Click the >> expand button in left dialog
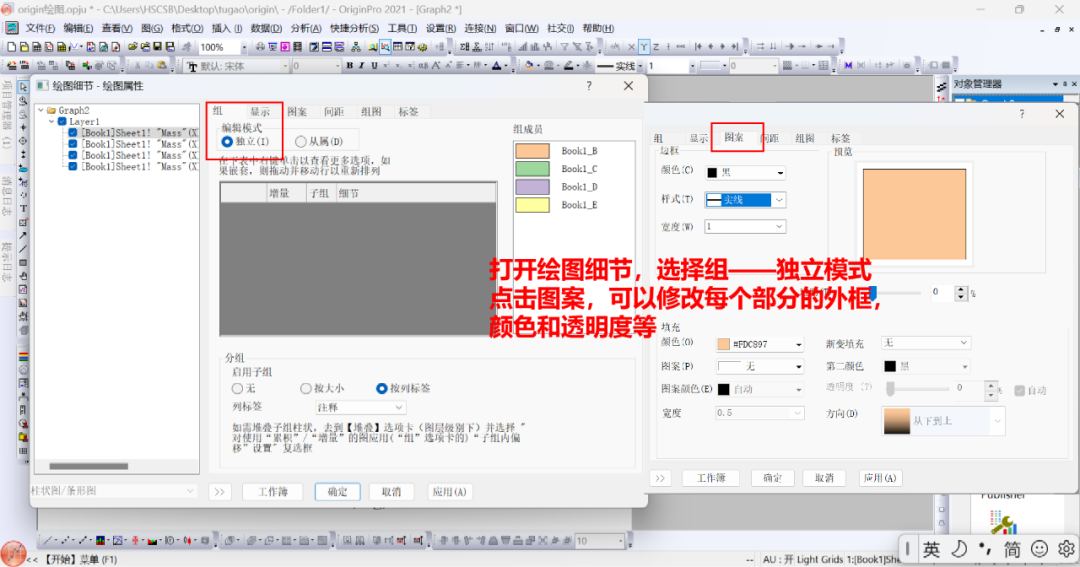Image resolution: width=1080 pixels, height=567 pixels. click(220, 492)
